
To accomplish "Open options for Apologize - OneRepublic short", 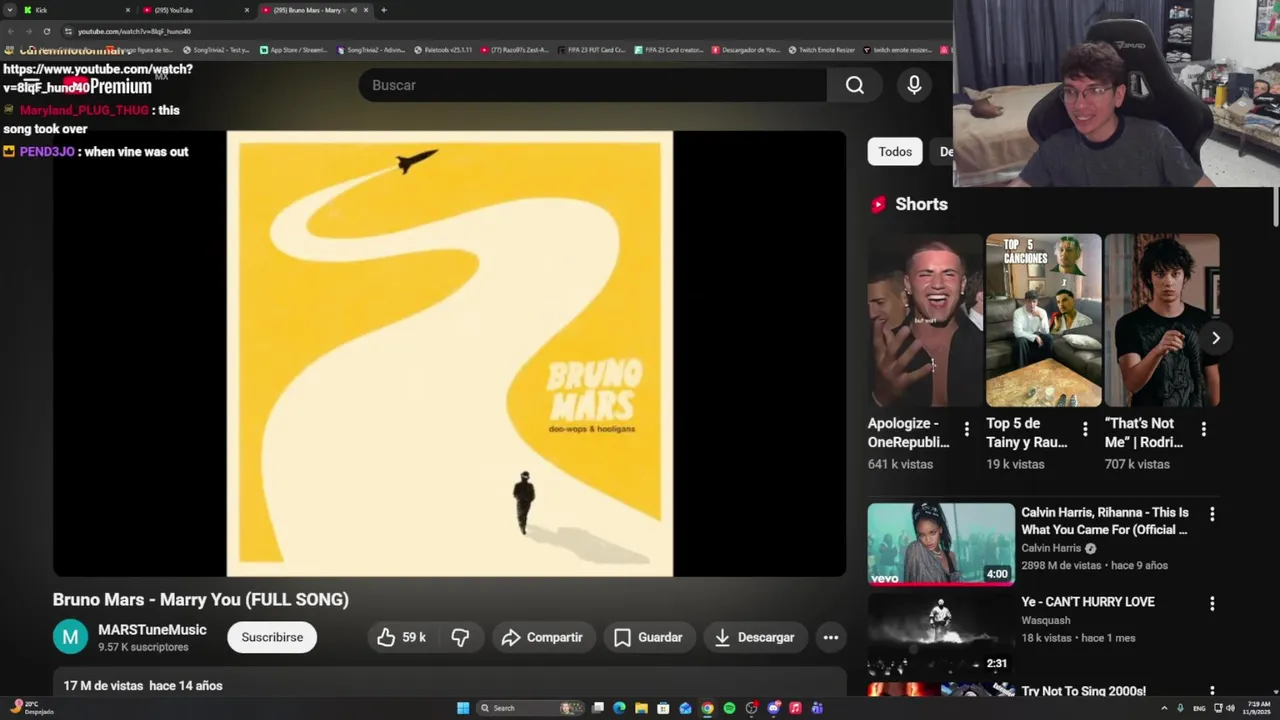I will (966, 429).
